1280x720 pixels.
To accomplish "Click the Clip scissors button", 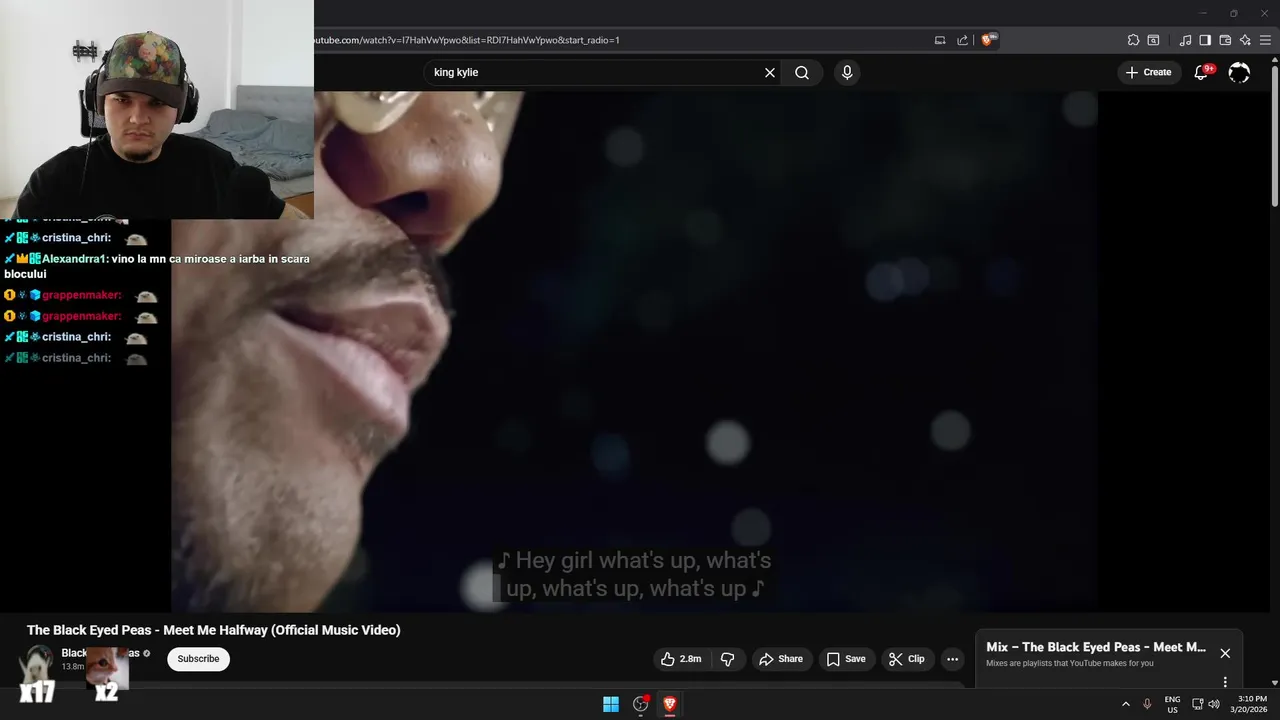I will pos(907,659).
